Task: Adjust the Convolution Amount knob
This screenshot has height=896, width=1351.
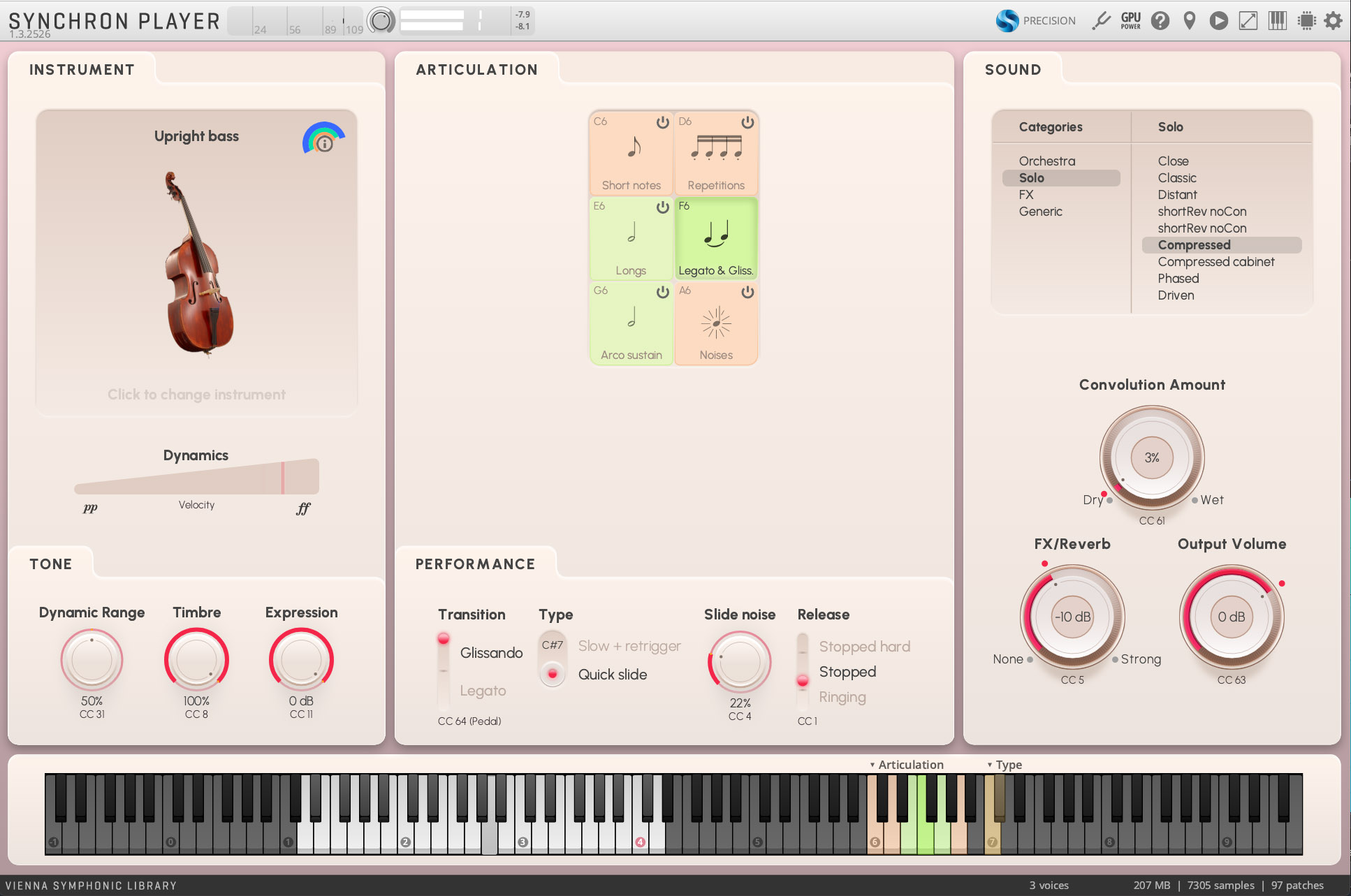Action: point(1152,457)
